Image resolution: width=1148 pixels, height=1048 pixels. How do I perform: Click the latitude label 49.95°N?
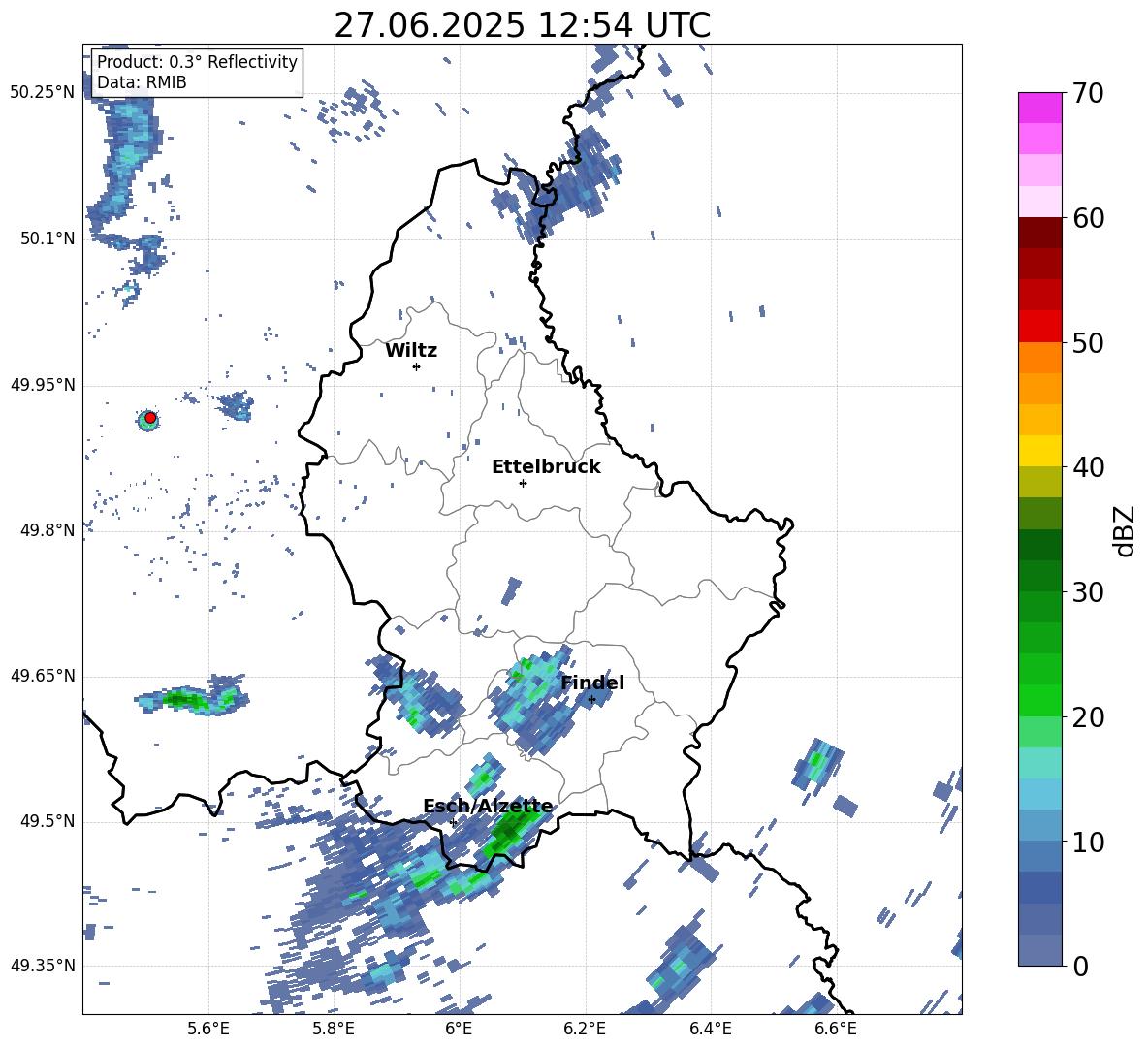[43, 385]
